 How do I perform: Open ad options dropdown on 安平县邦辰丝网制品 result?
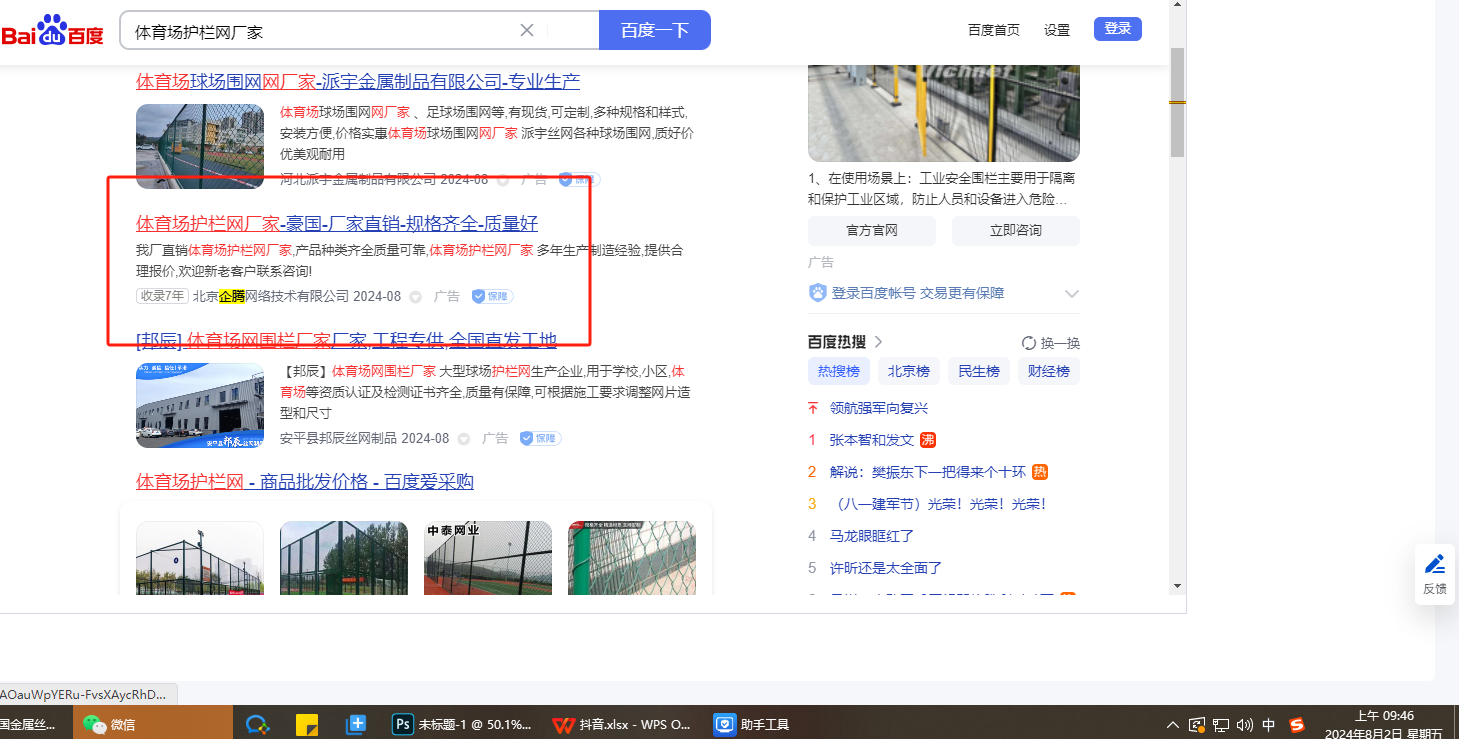(x=463, y=438)
